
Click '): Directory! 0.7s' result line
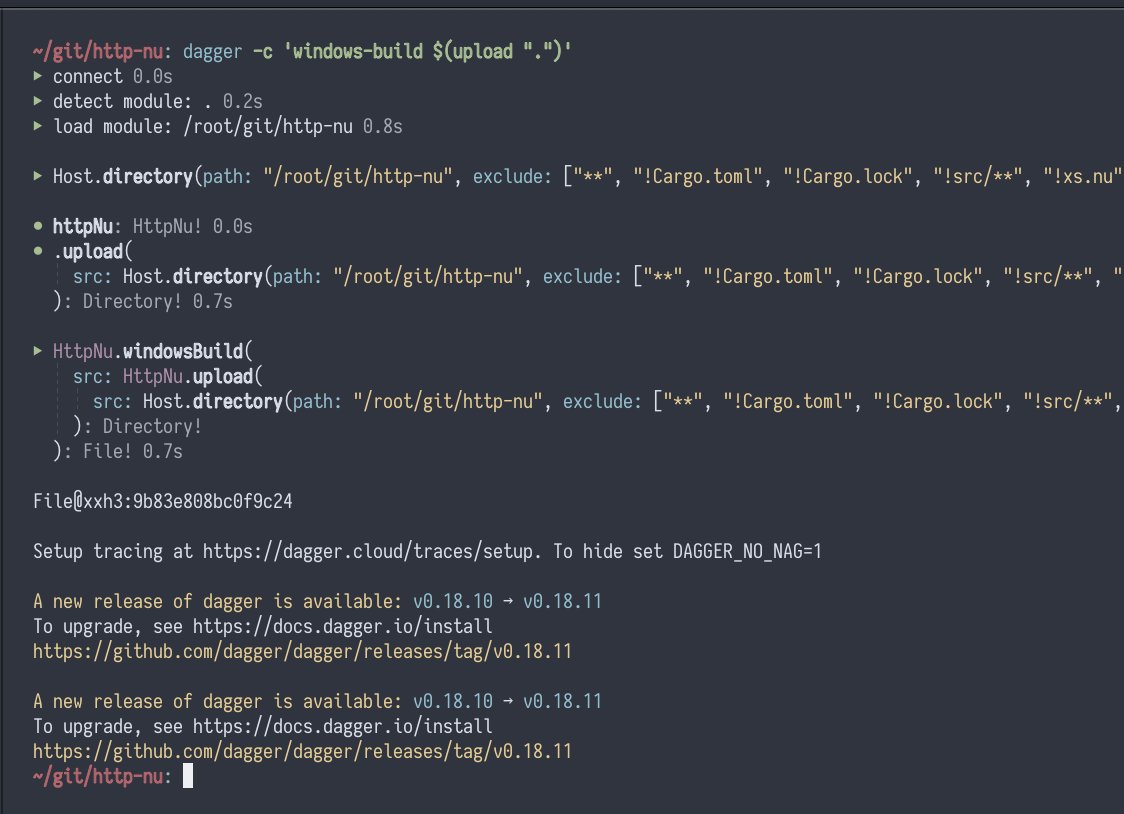click(143, 302)
